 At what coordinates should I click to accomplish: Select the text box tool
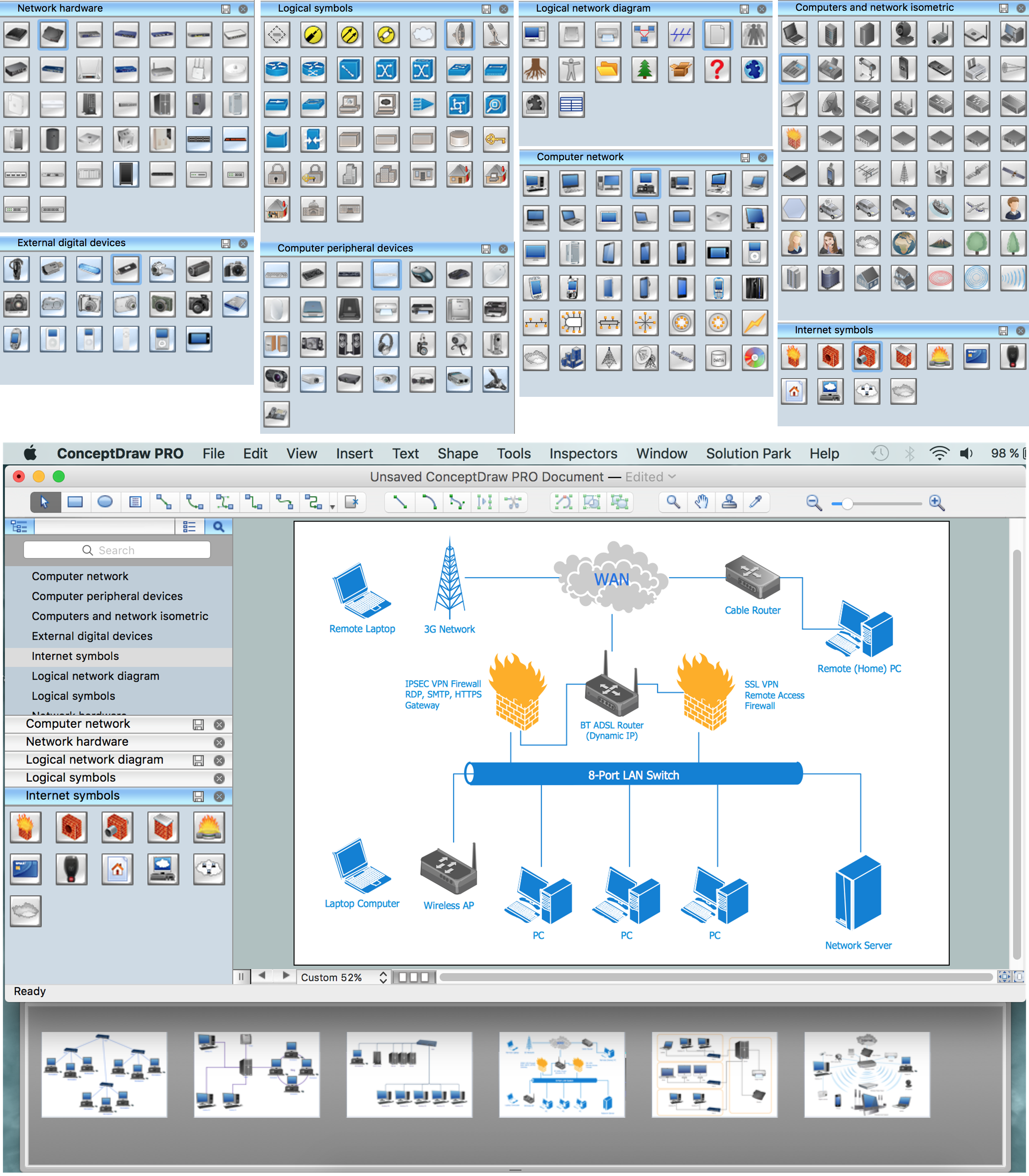135,502
